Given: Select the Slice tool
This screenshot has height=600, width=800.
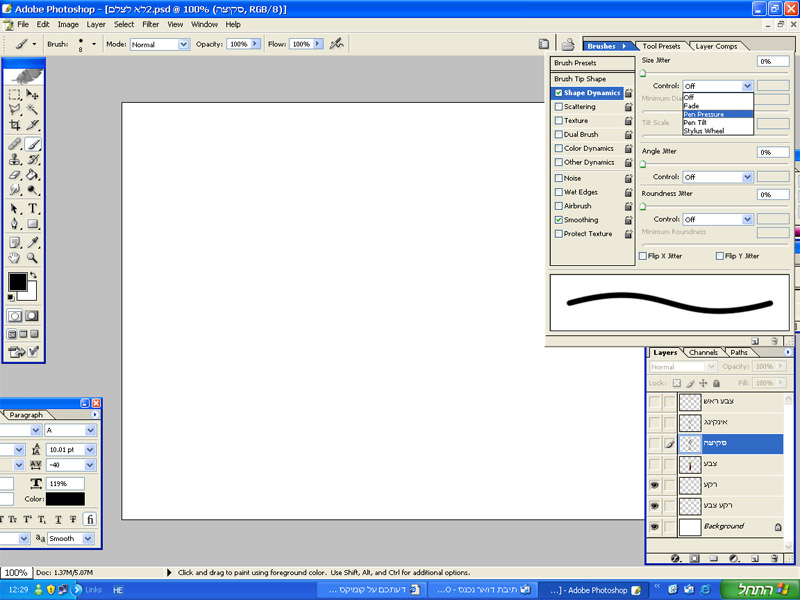Looking at the screenshot, I should [32, 124].
